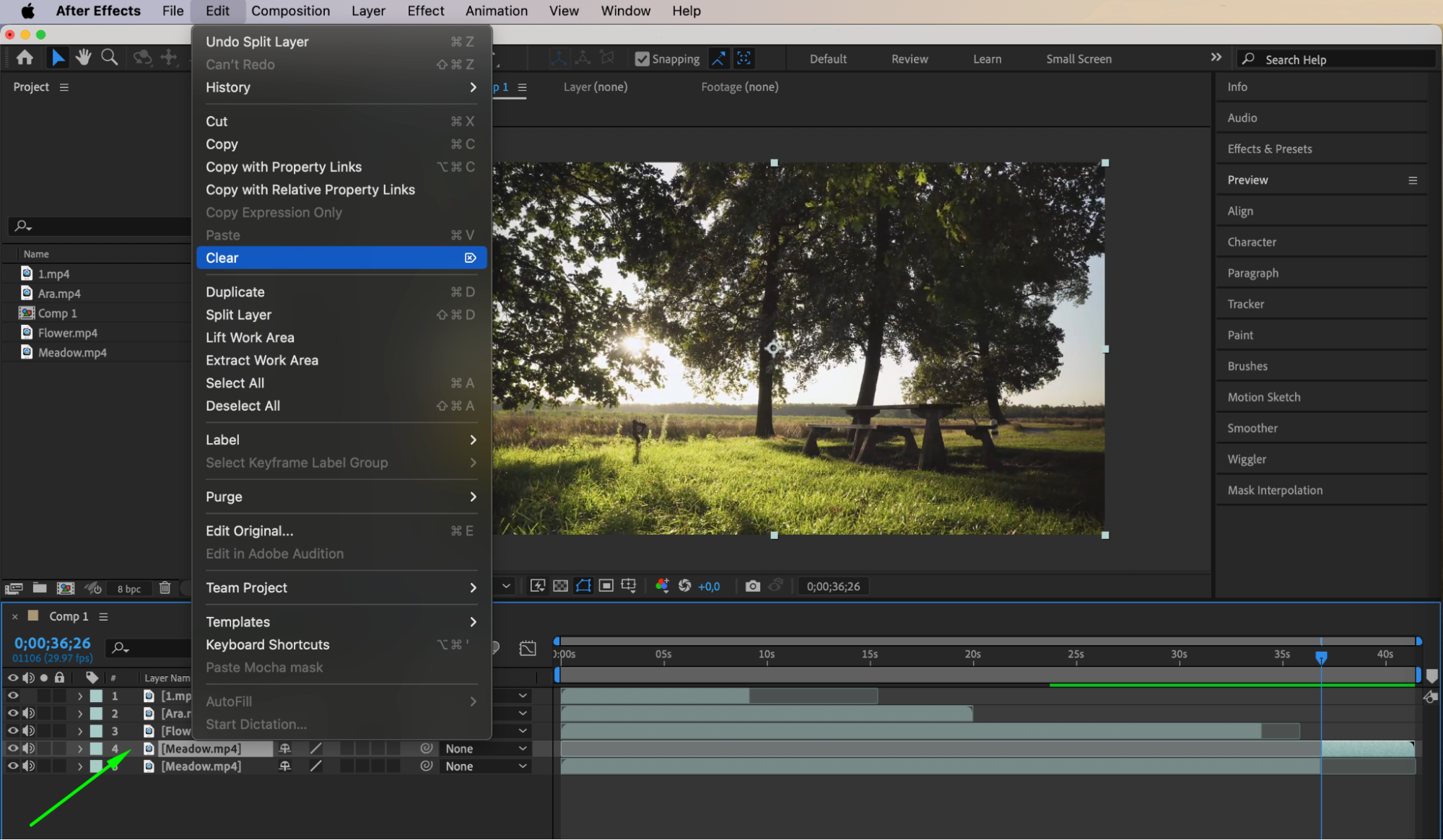Image resolution: width=1443 pixels, height=840 pixels.
Task: Click the new folder icon in Project panel
Action: (40, 587)
